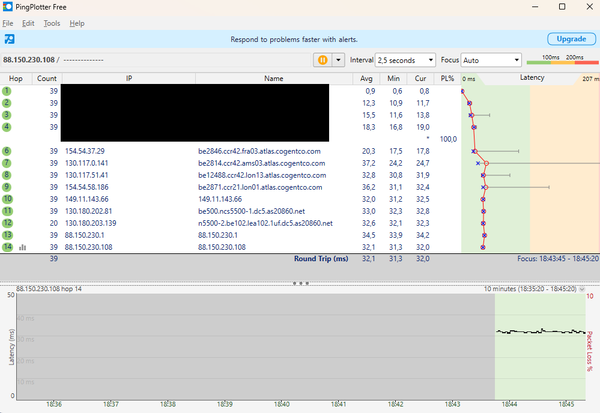Open the Focus dropdown set to Auto
600x413 pixels.
(x=491, y=60)
